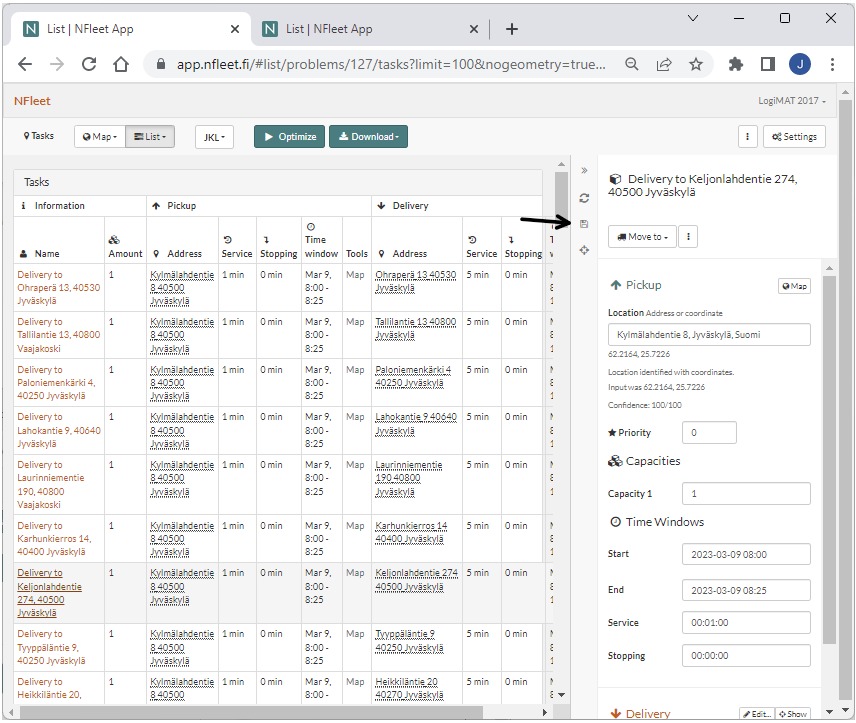Open the List view dropdown
This screenshot has height=723, width=856.
(x=150, y=137)
